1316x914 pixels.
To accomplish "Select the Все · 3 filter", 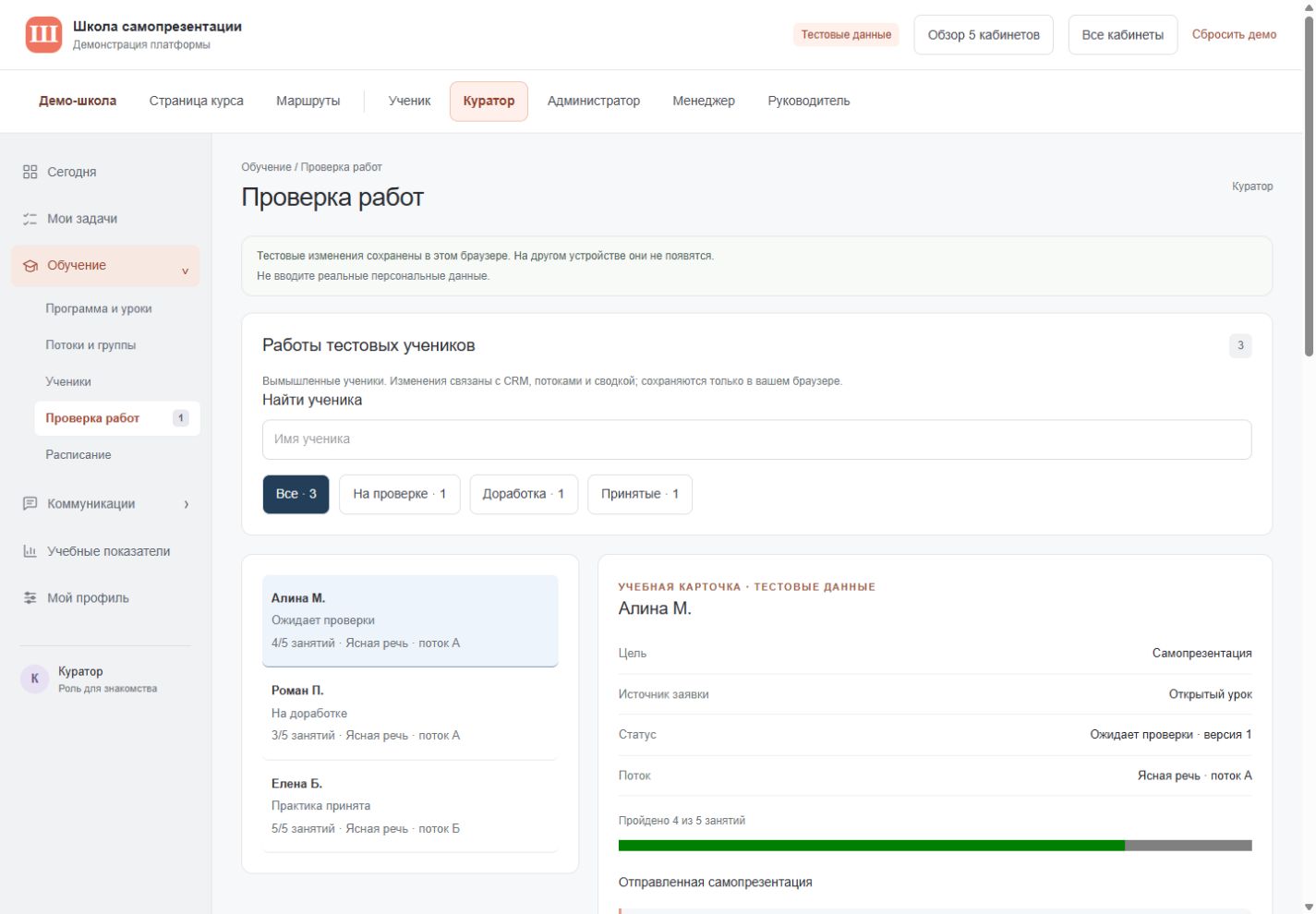I will [296, 494].
